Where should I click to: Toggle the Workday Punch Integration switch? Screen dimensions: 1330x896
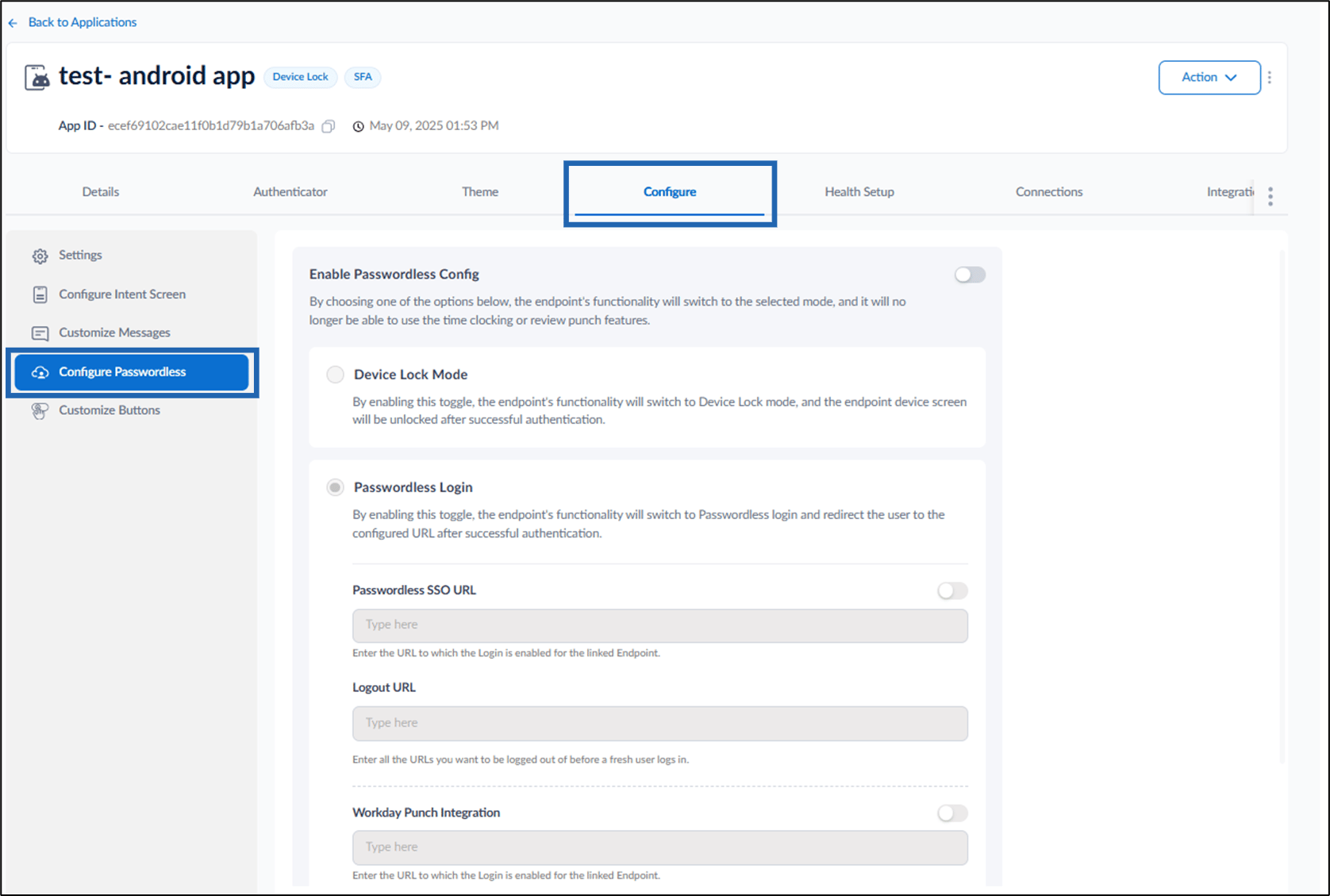[x=952, y=813]
